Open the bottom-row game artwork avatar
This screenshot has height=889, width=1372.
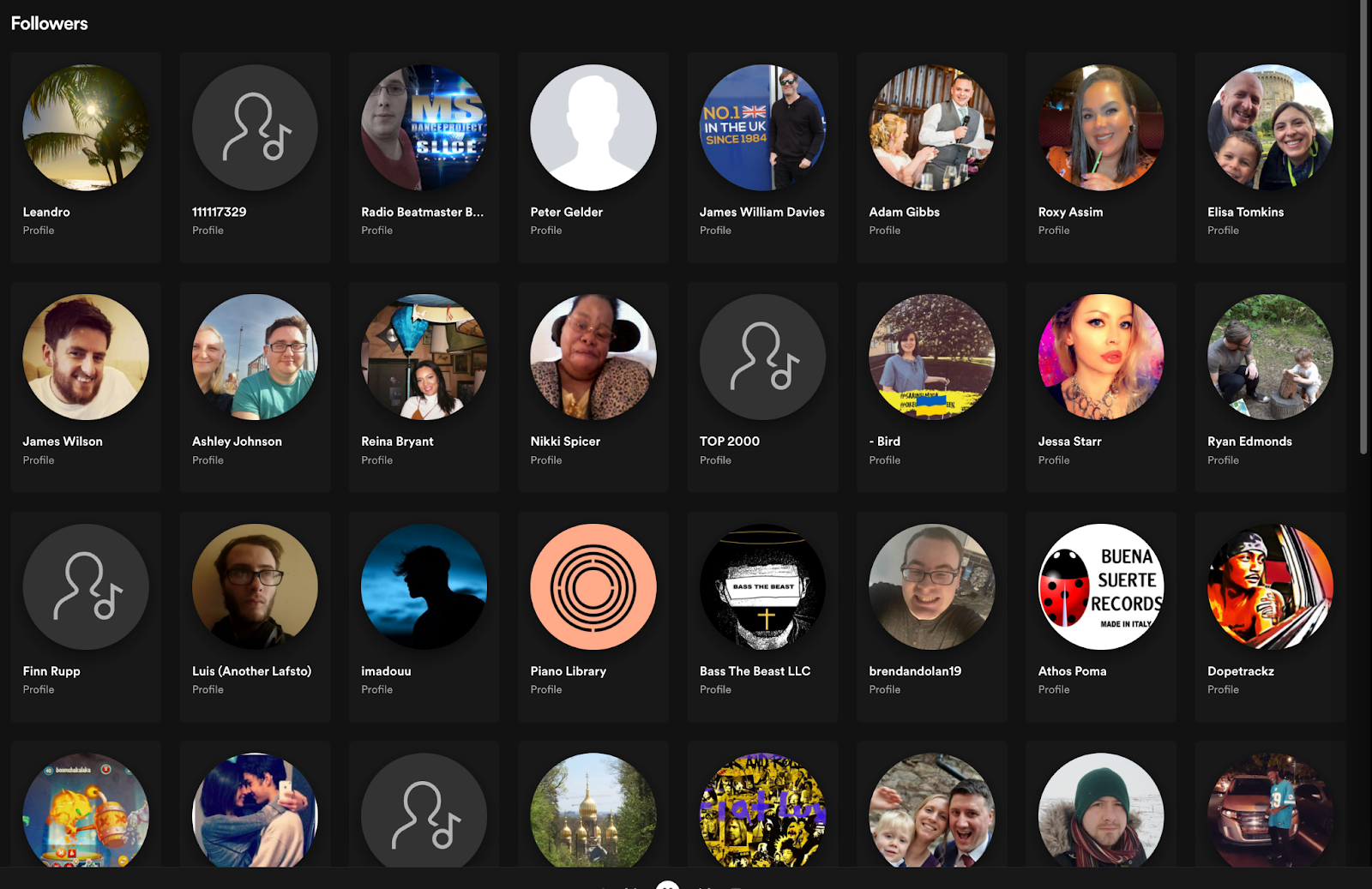[x=86, y=810]
